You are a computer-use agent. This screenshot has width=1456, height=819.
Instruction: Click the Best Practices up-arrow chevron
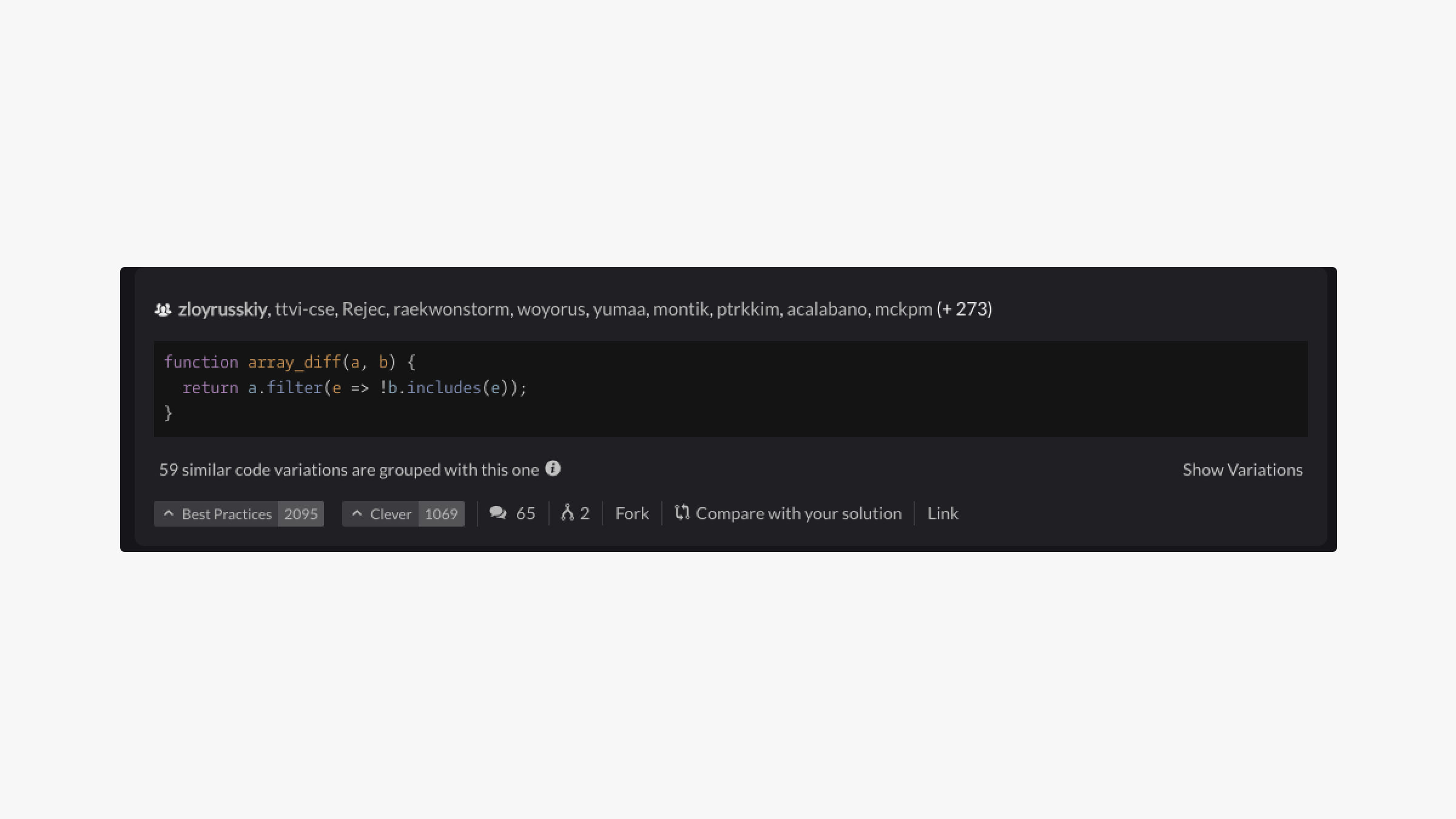pyautogui.click(x=169, y=514)
